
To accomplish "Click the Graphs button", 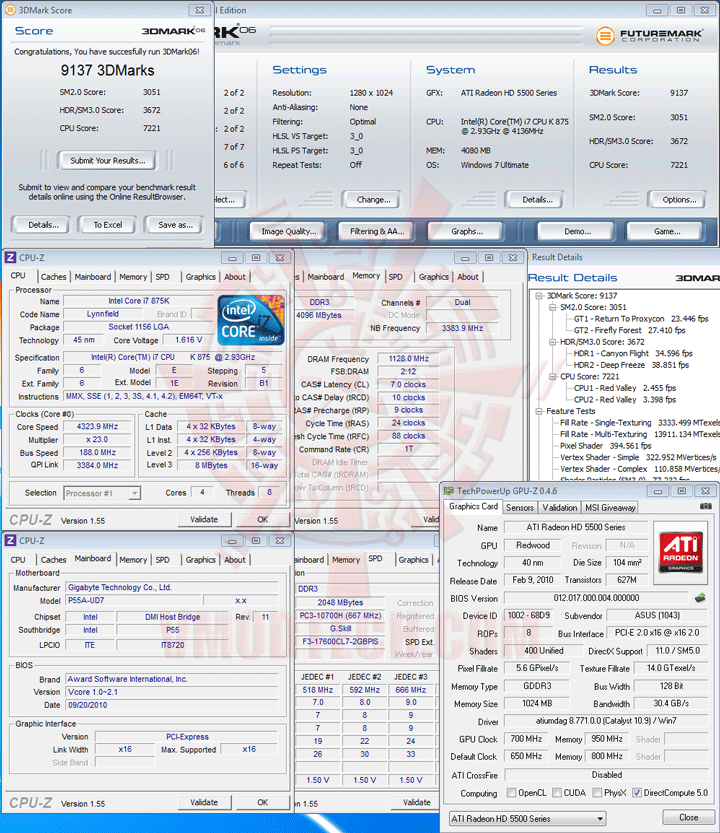I will coord(467,231).
